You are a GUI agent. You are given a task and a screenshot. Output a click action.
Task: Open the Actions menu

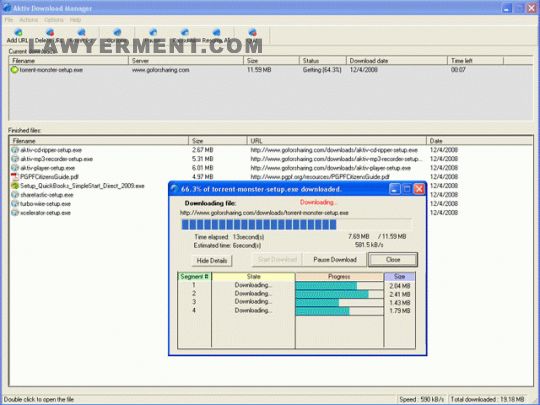pyautogui.click(x=29, y=20)
